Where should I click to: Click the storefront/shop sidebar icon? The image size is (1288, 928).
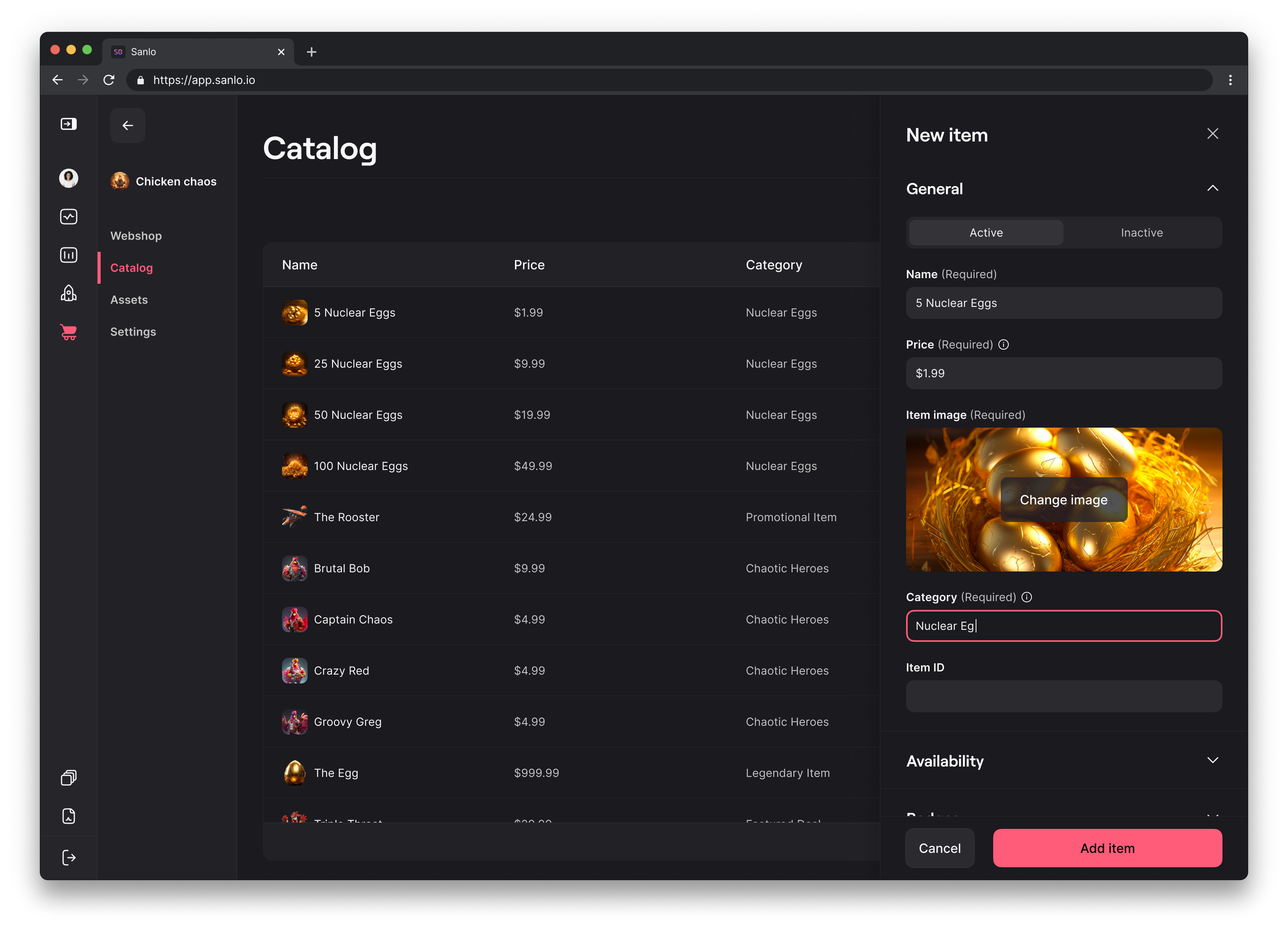coord(68,332)
